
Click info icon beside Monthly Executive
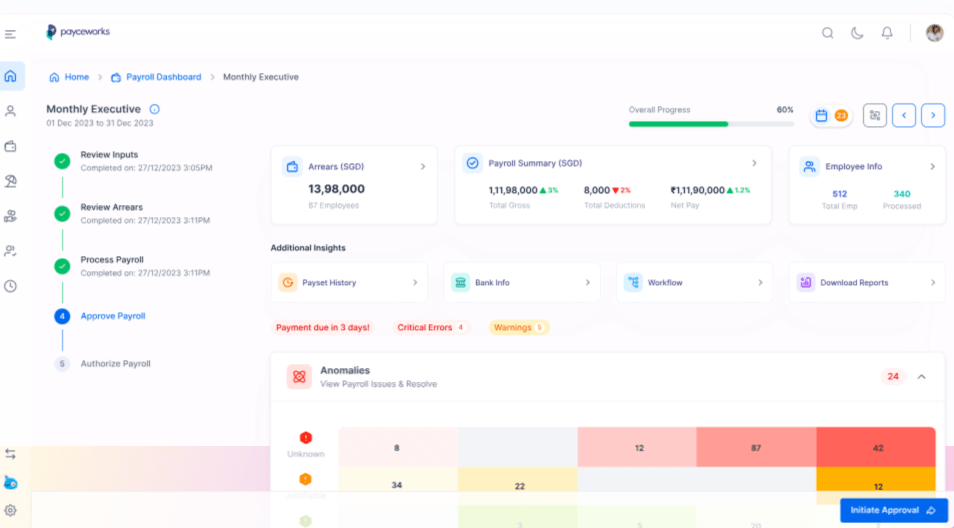click(x=155, y=109)
